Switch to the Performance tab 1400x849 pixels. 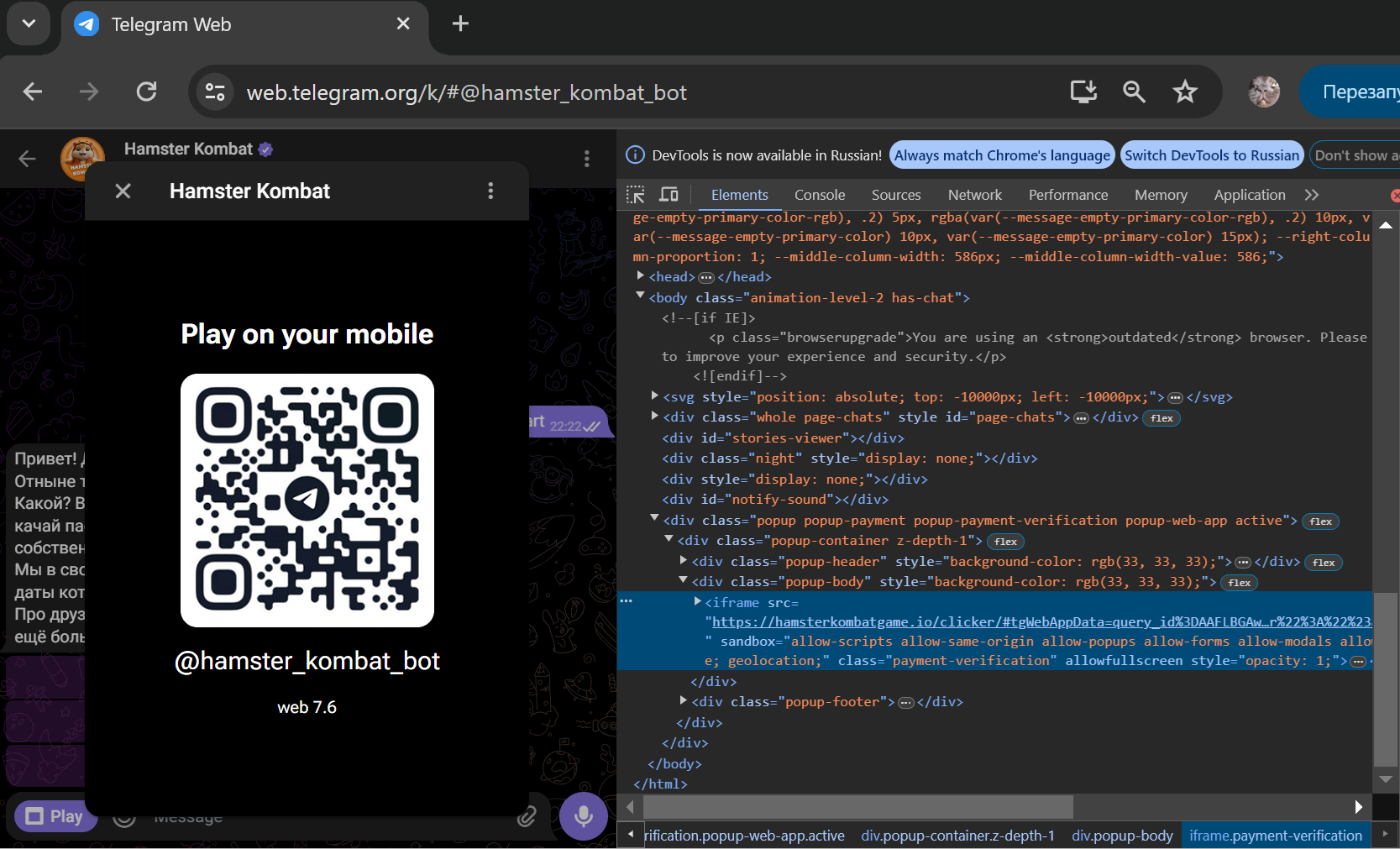pyautogui.click(x=1068, y=195)
